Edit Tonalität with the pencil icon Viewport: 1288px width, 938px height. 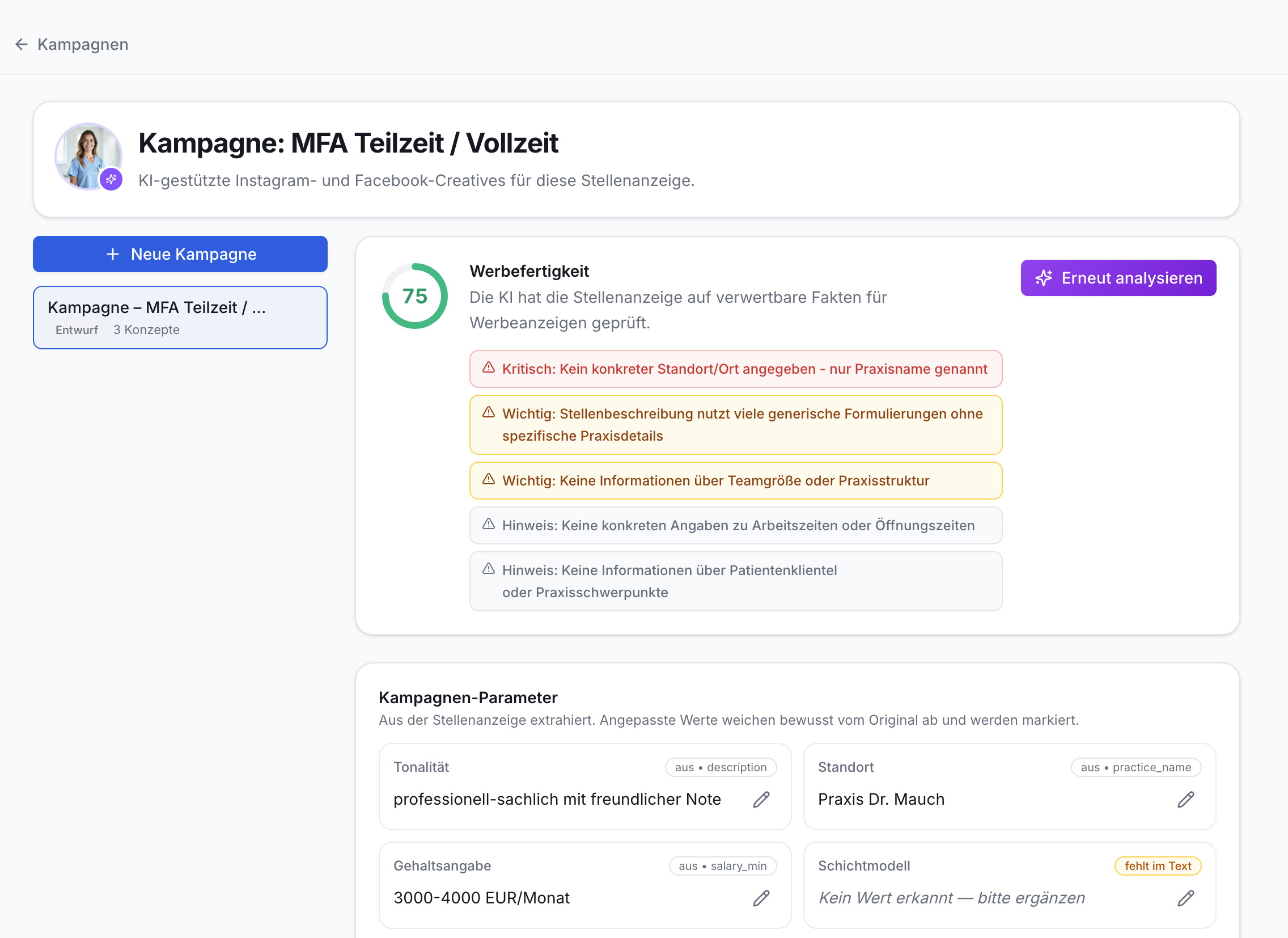(x=761, y=800)
